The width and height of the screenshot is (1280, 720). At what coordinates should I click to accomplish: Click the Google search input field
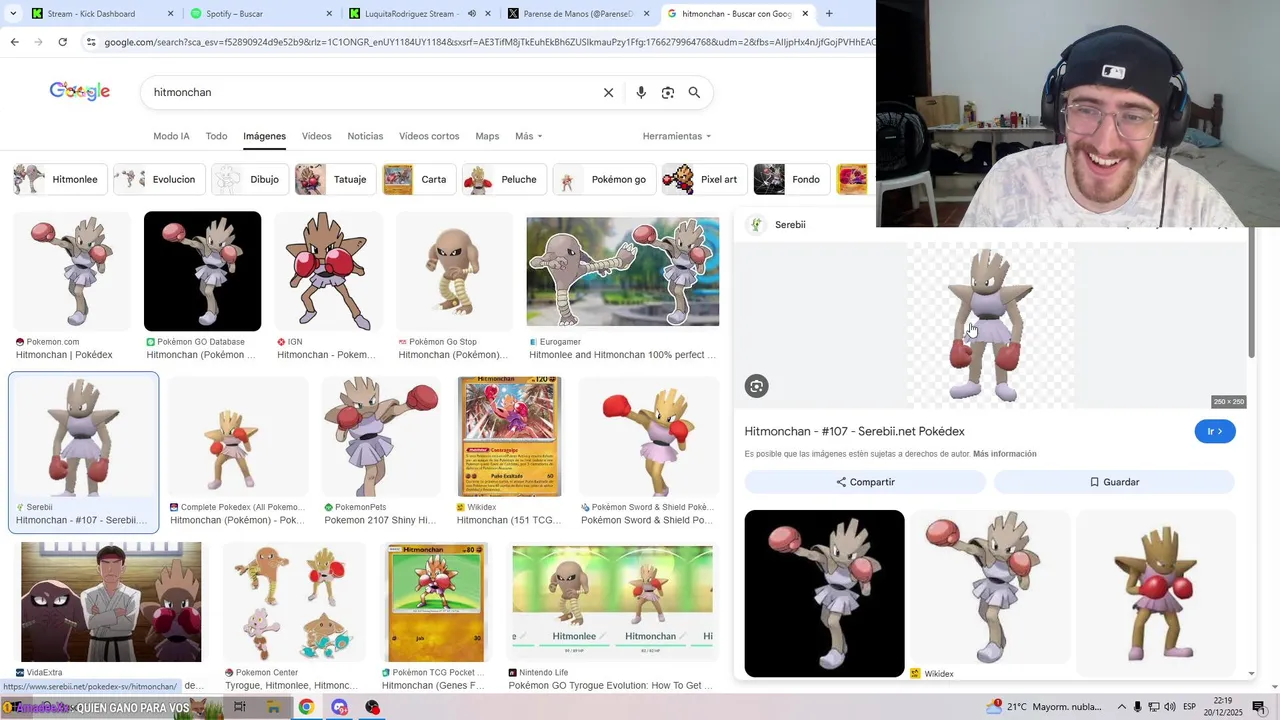pos(370,92)
